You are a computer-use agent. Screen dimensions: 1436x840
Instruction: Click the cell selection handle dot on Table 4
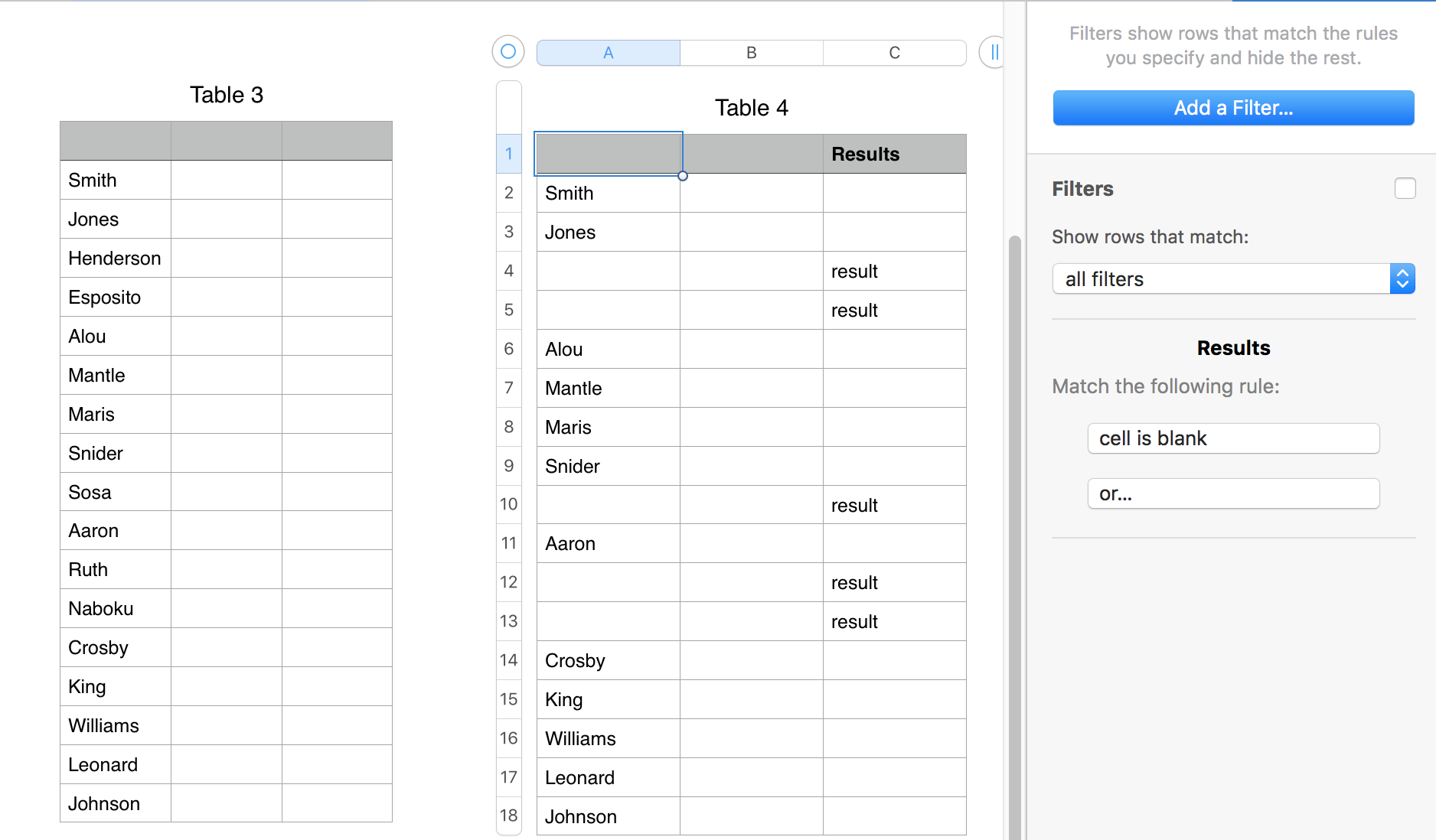[x=683, y=176]
